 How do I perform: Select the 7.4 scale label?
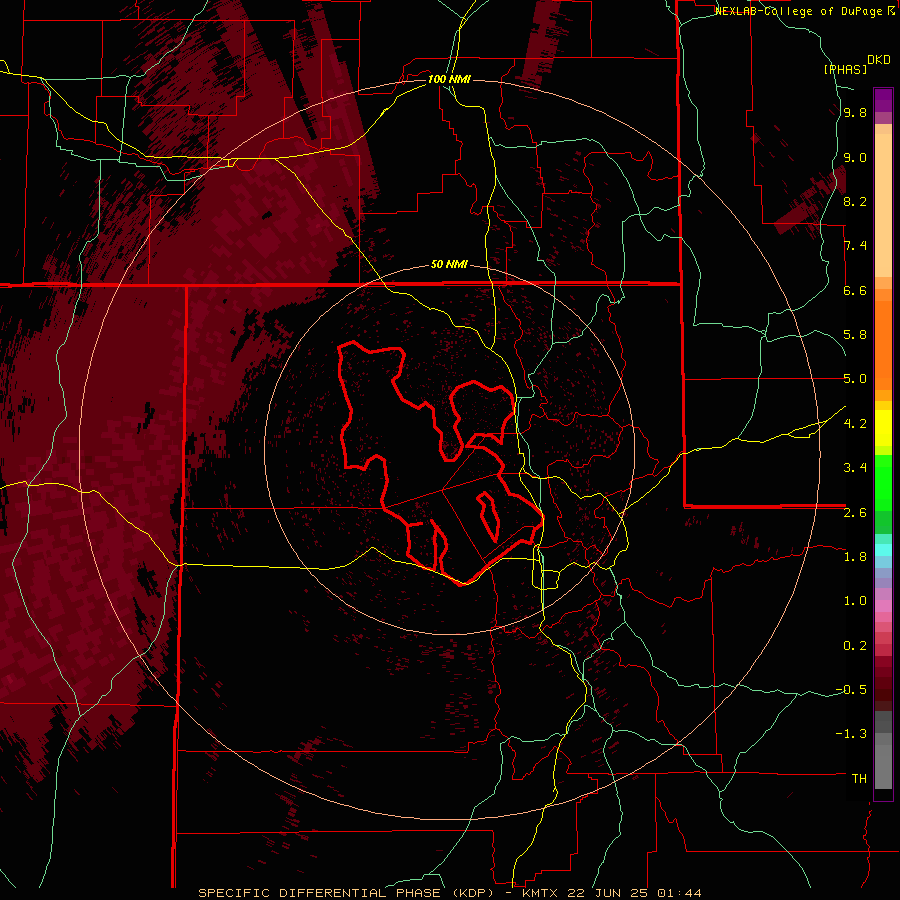[x=855, y=246]
